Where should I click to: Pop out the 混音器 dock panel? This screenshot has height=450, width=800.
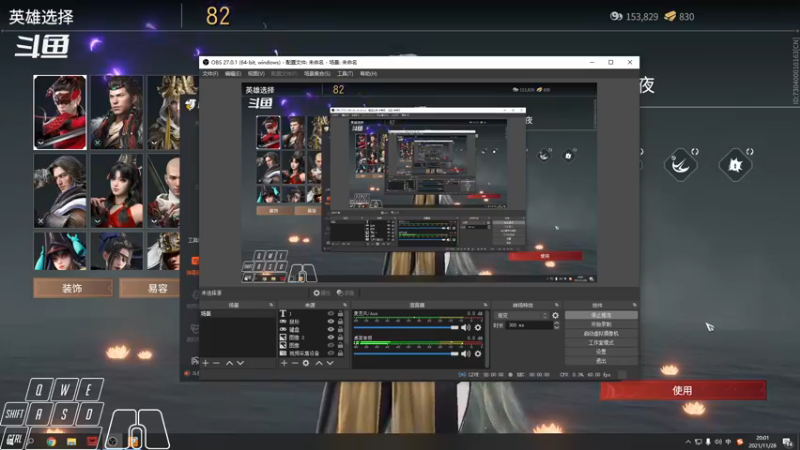click(485, 305)
